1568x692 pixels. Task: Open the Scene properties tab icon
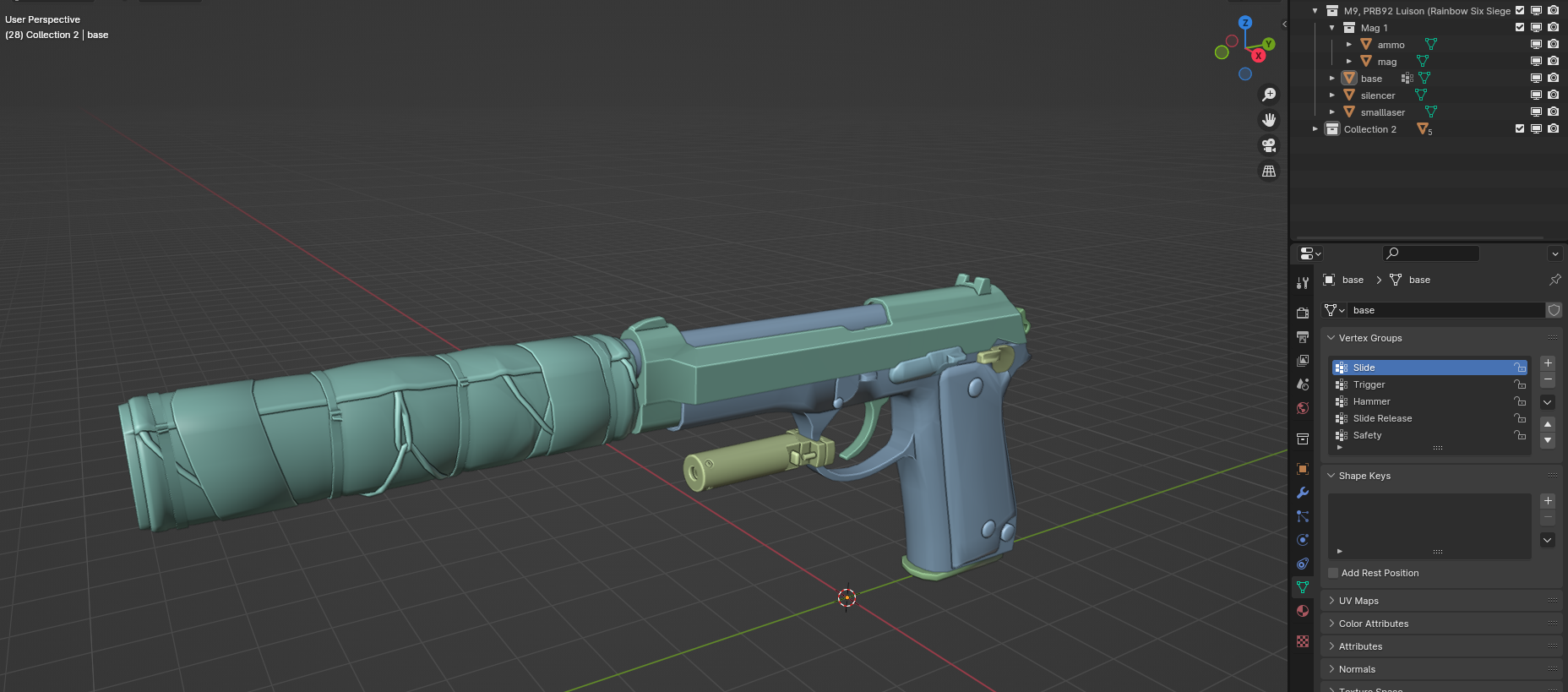click(x=1303, y=384)
